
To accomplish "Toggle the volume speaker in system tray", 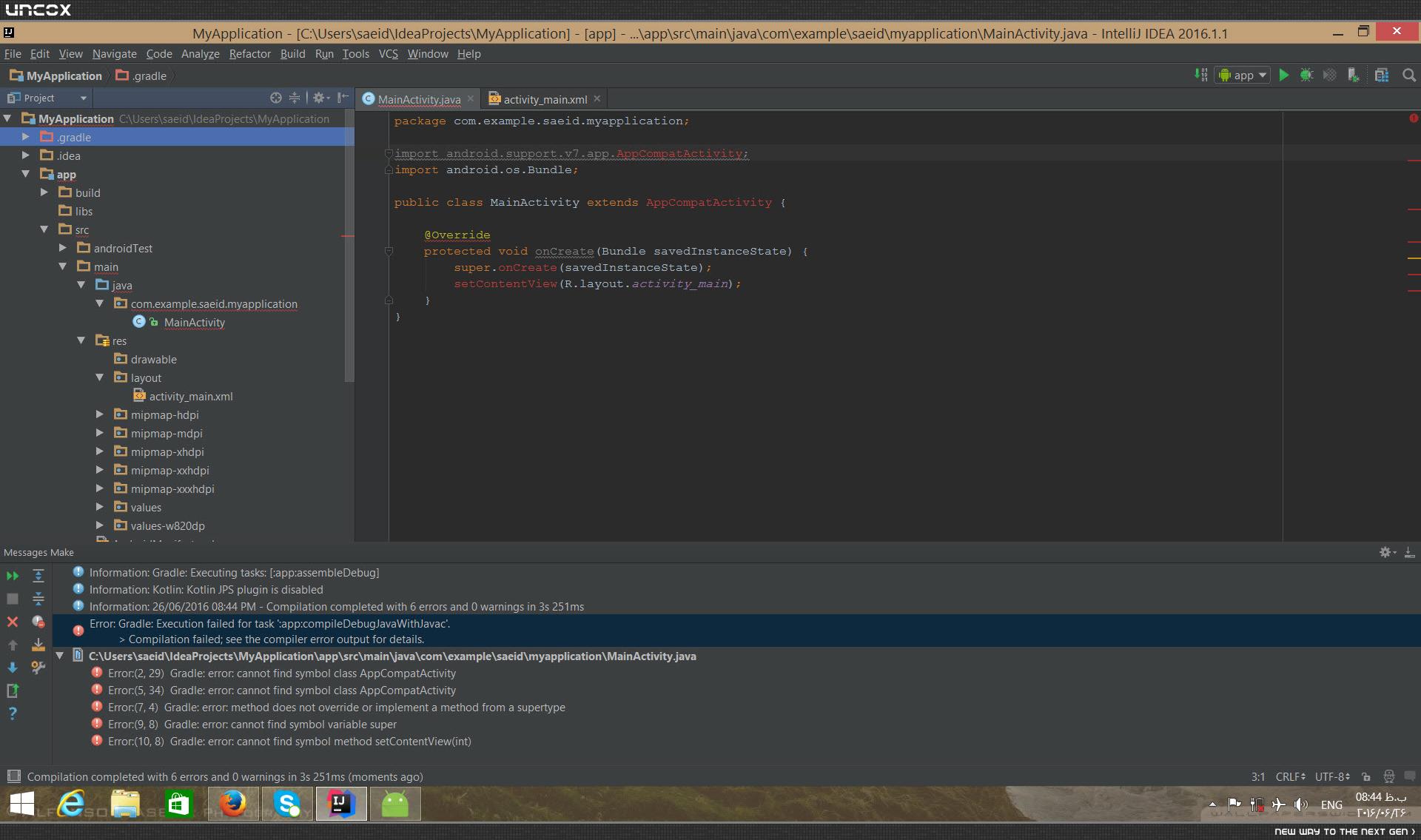I will click(1301, 804).
